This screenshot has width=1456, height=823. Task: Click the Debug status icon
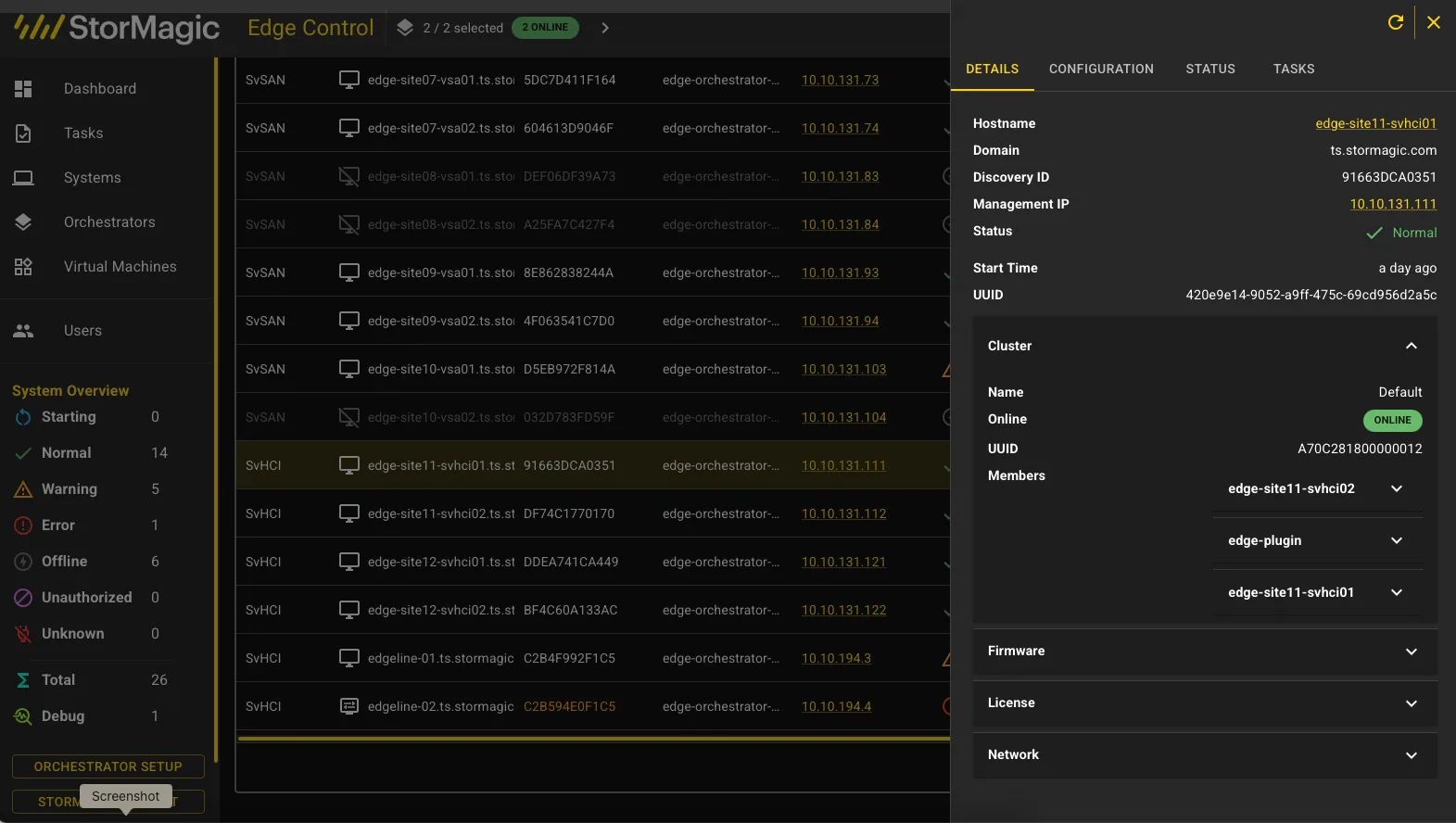pyautogui.click(x=23, y=716)
